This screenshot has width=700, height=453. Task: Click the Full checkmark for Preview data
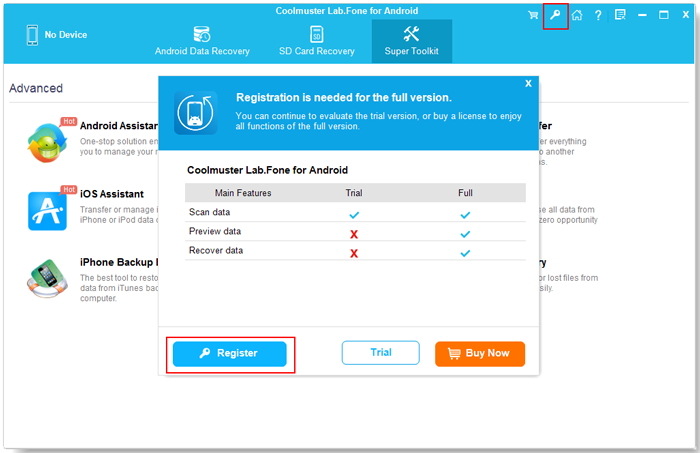click(x=465, y=234)
